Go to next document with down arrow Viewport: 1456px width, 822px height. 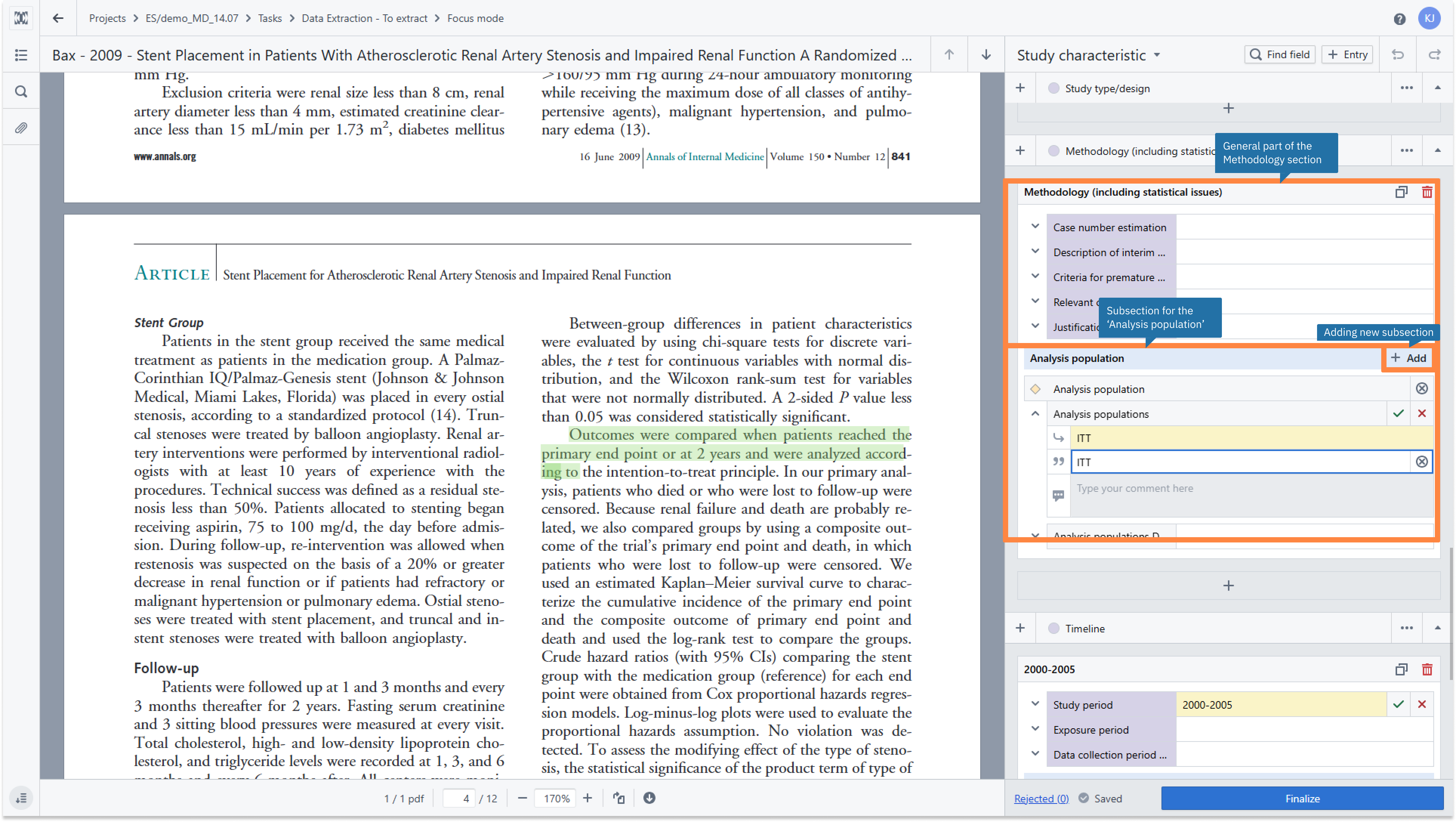pos(986,54)
